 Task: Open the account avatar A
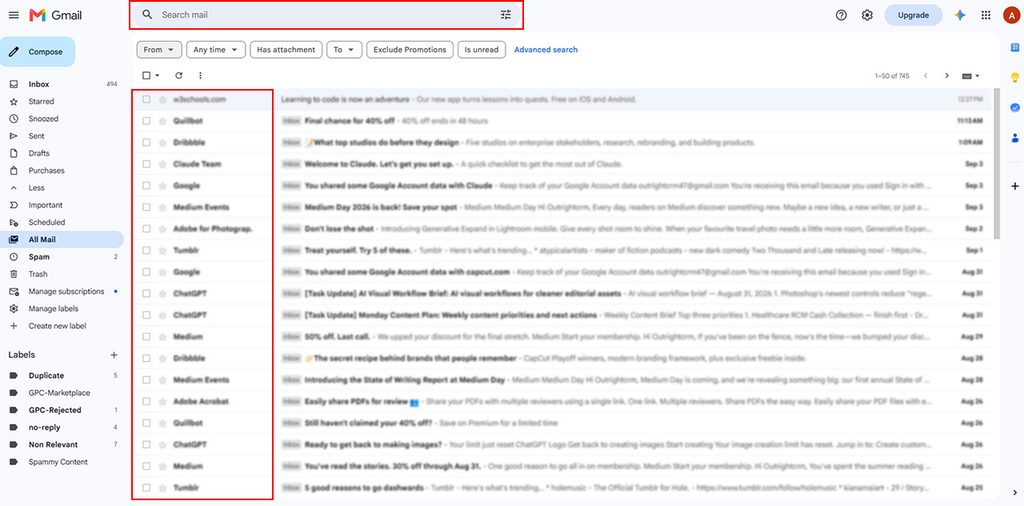(x=1012, y=15)
